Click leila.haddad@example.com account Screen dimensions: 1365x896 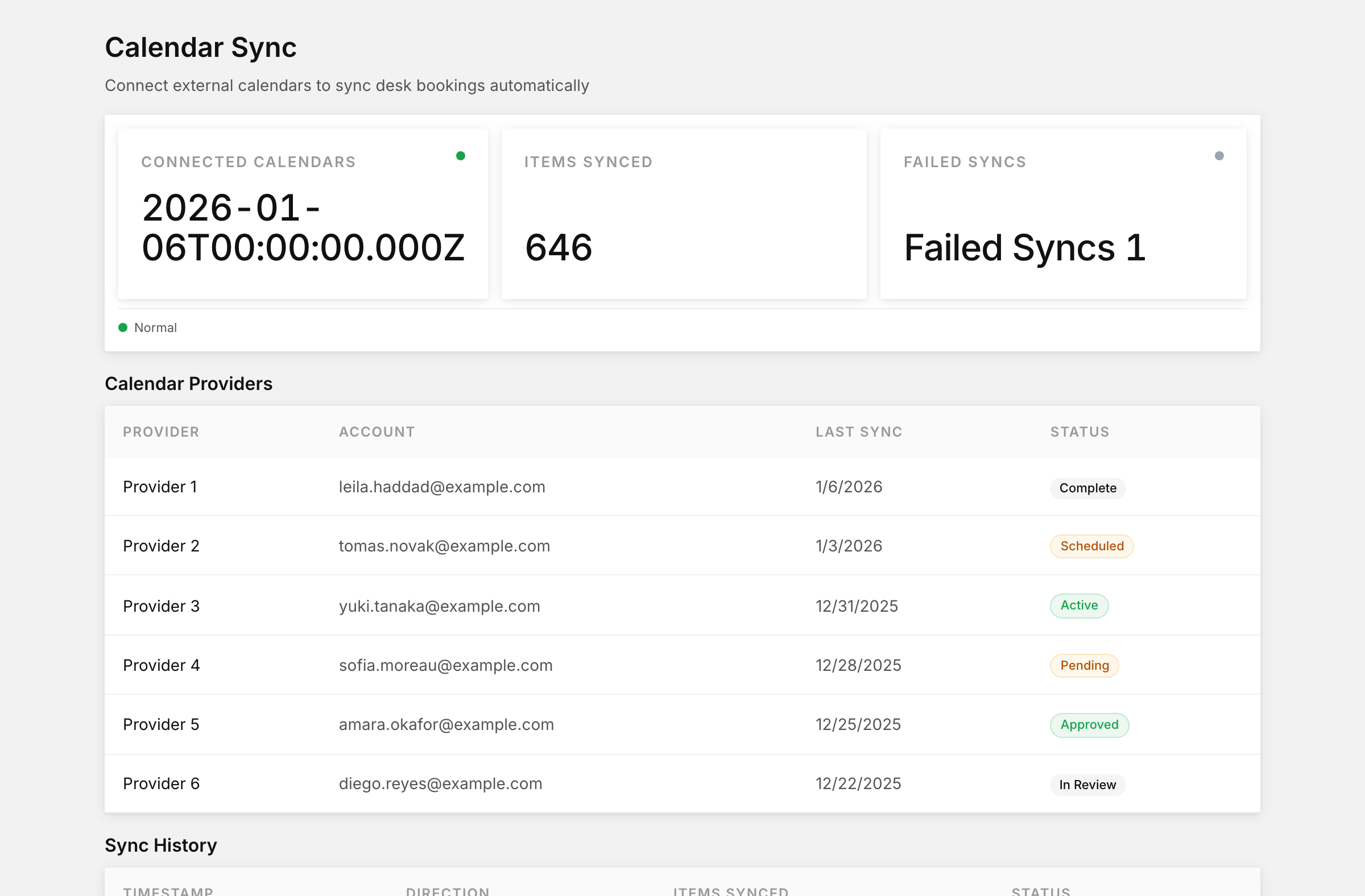point(442,487)
